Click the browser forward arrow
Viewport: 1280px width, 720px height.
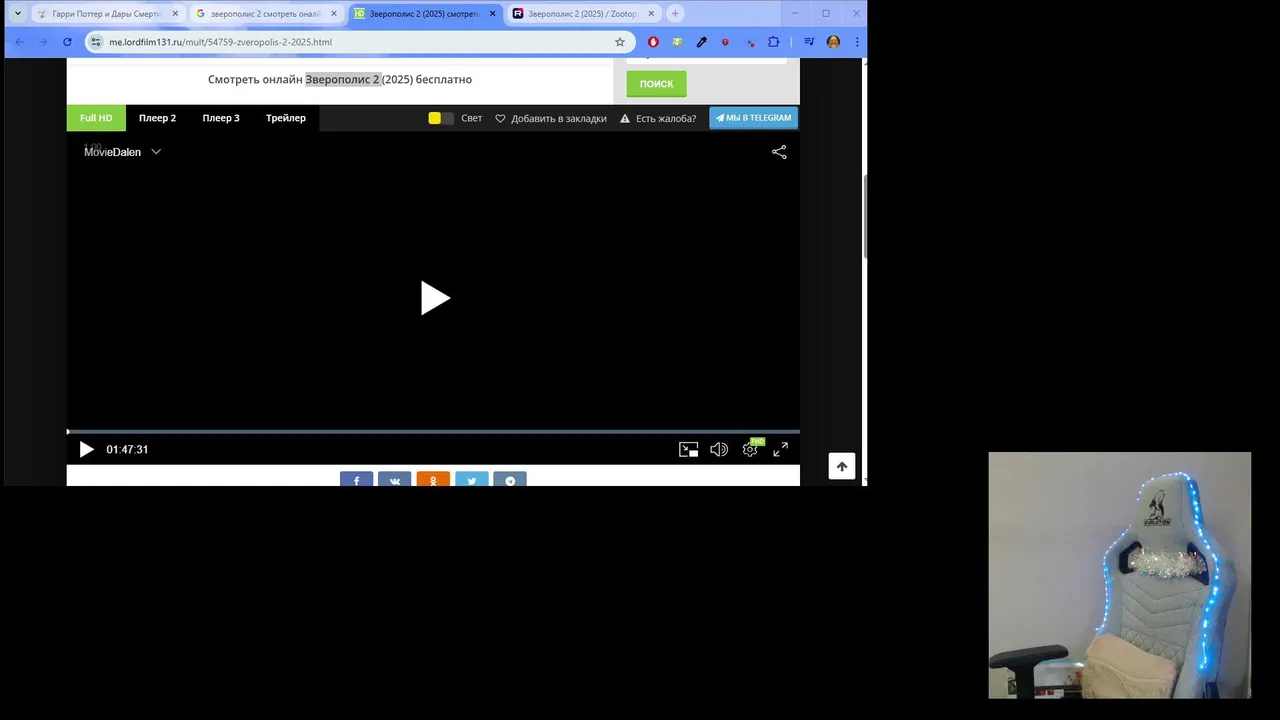pos(43,42)
